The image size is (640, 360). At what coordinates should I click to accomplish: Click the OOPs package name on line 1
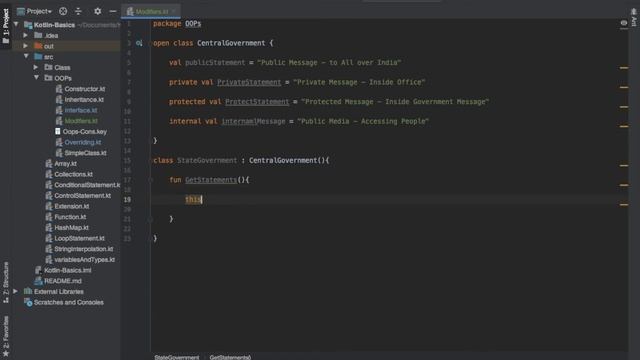pyautogui.click(x=193, y=23)
